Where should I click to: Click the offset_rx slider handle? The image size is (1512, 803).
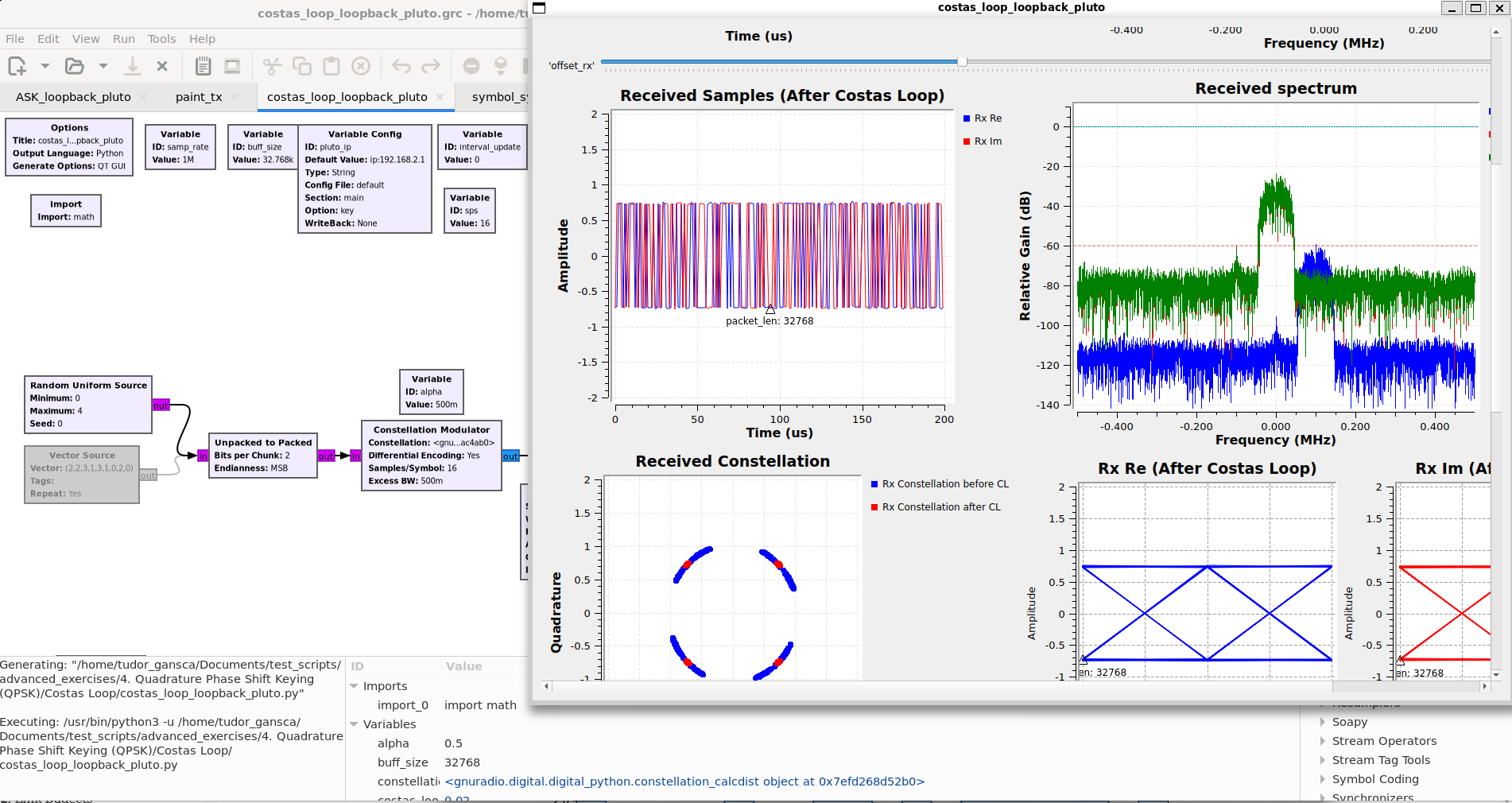coord(963,61)
